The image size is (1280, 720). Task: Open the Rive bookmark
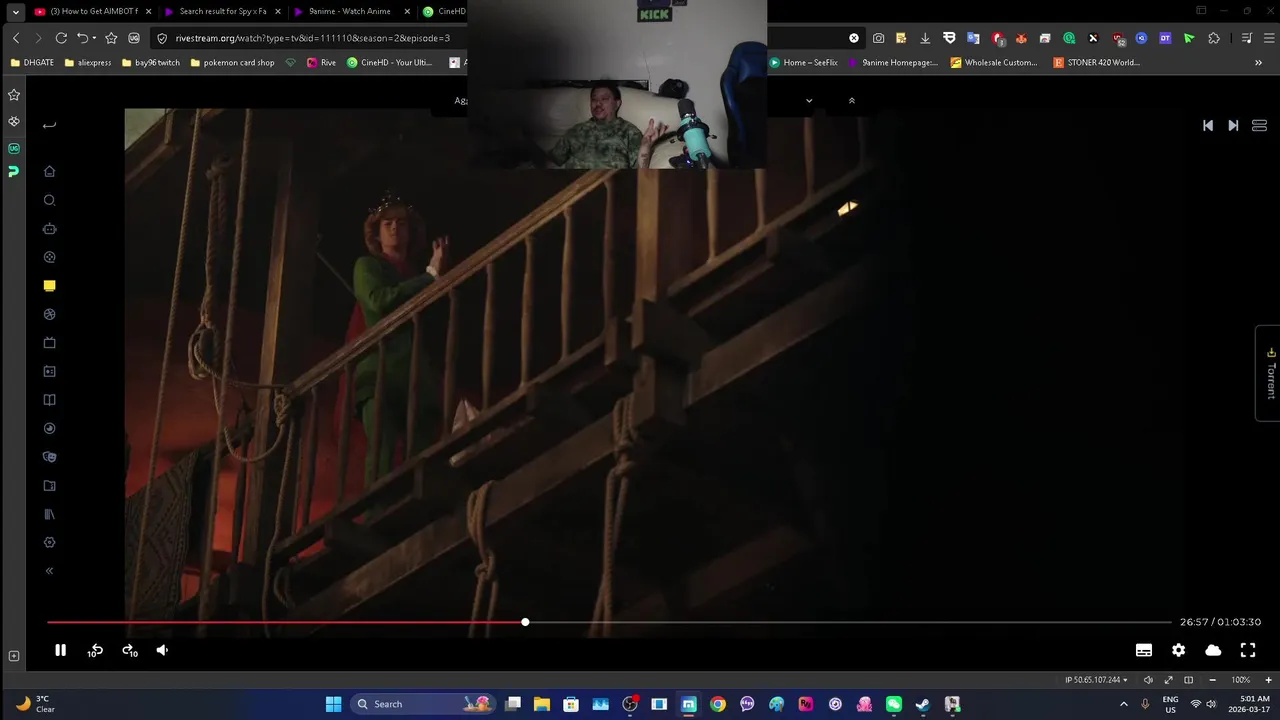321,62
